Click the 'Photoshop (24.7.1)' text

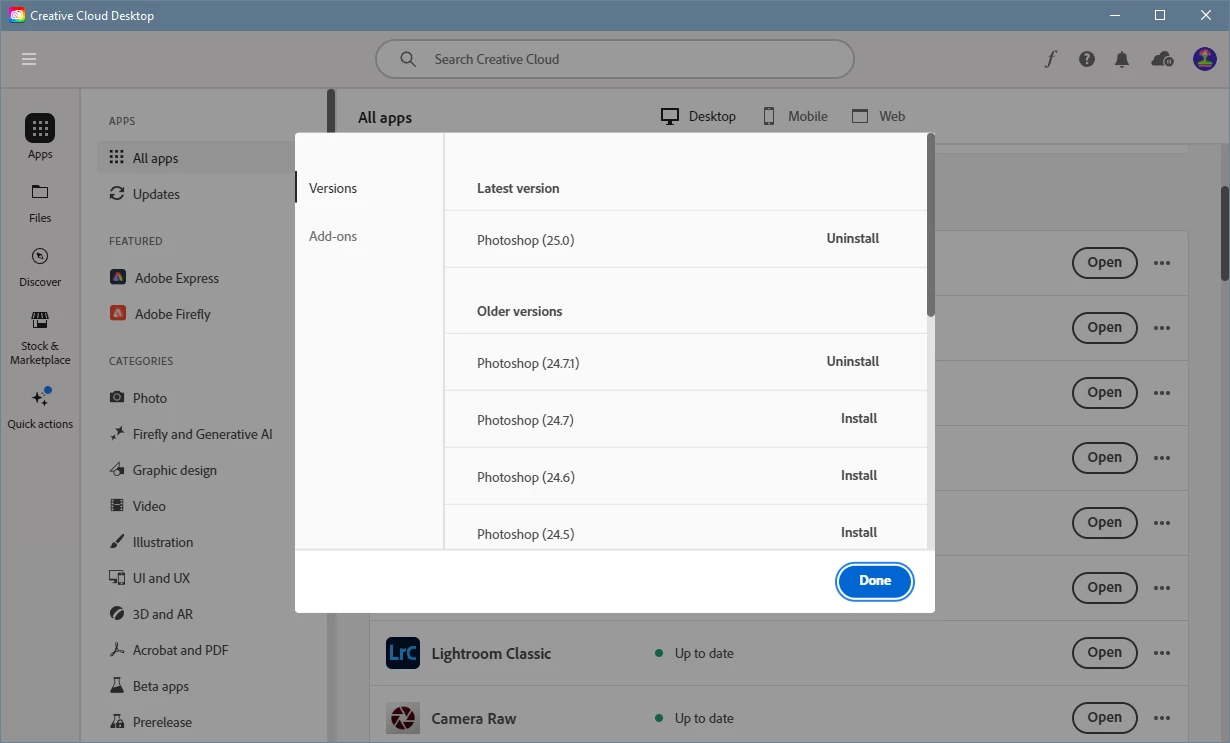click(x=528, y=363)
